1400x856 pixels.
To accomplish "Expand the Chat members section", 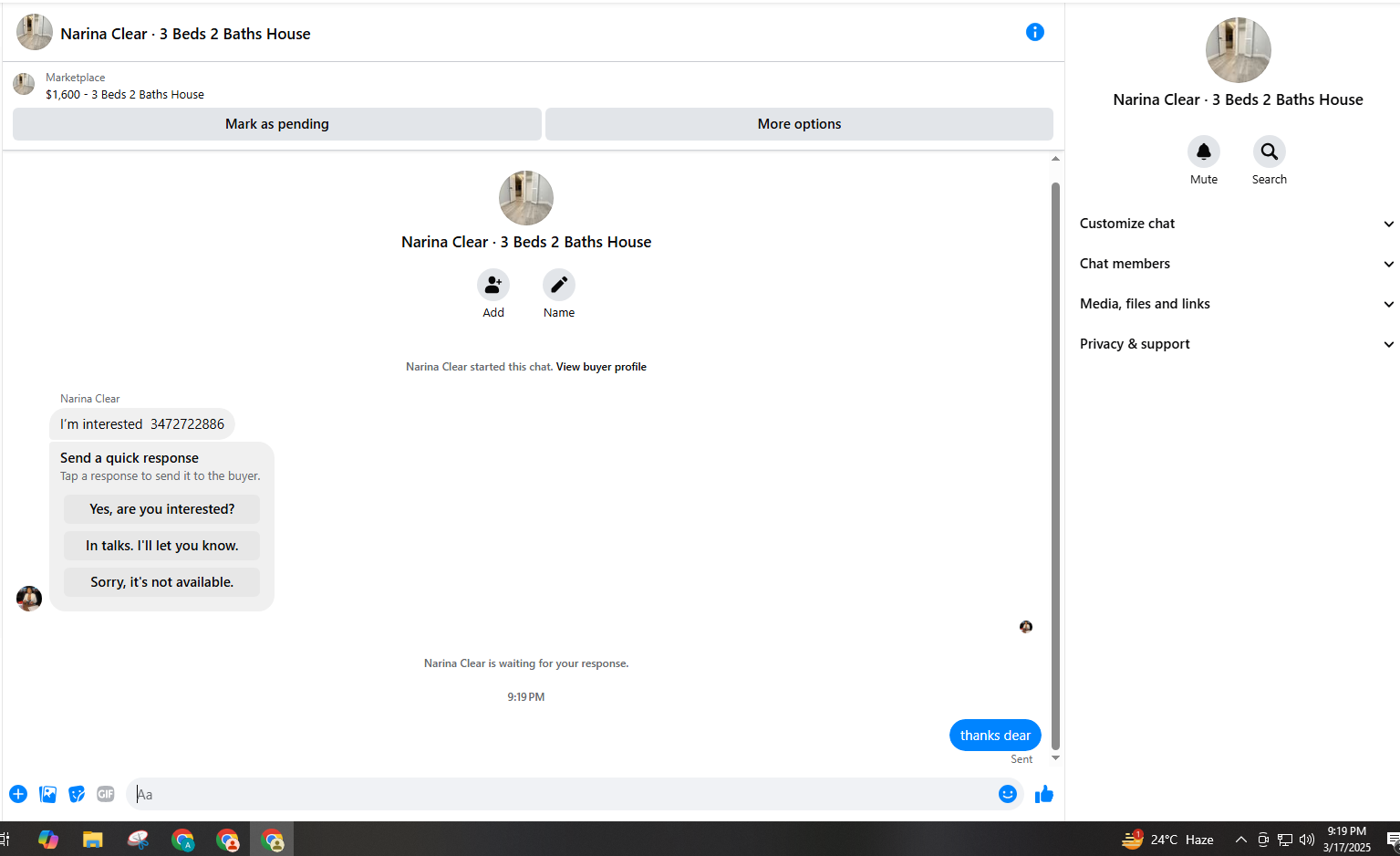I will pyautogui.click(x=1237, y=264).
